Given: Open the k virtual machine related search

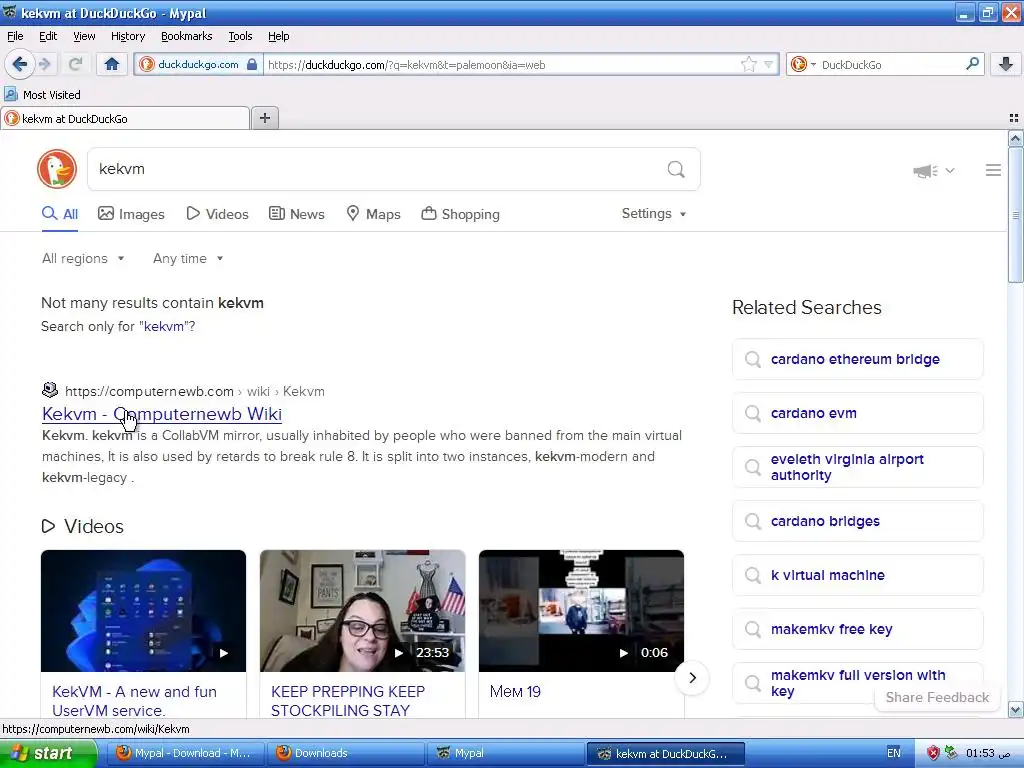Looking at the screenshot, I should click(x=857, y=575).
